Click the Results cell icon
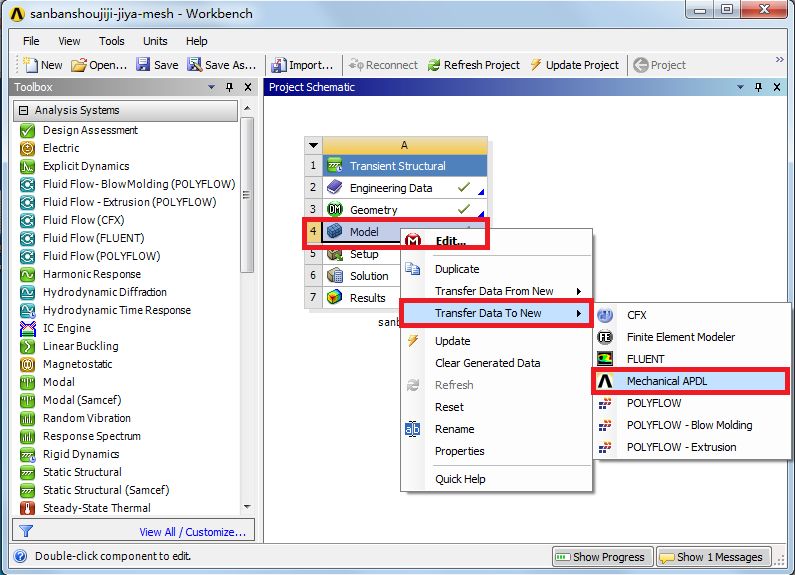 tap(335, 298)
